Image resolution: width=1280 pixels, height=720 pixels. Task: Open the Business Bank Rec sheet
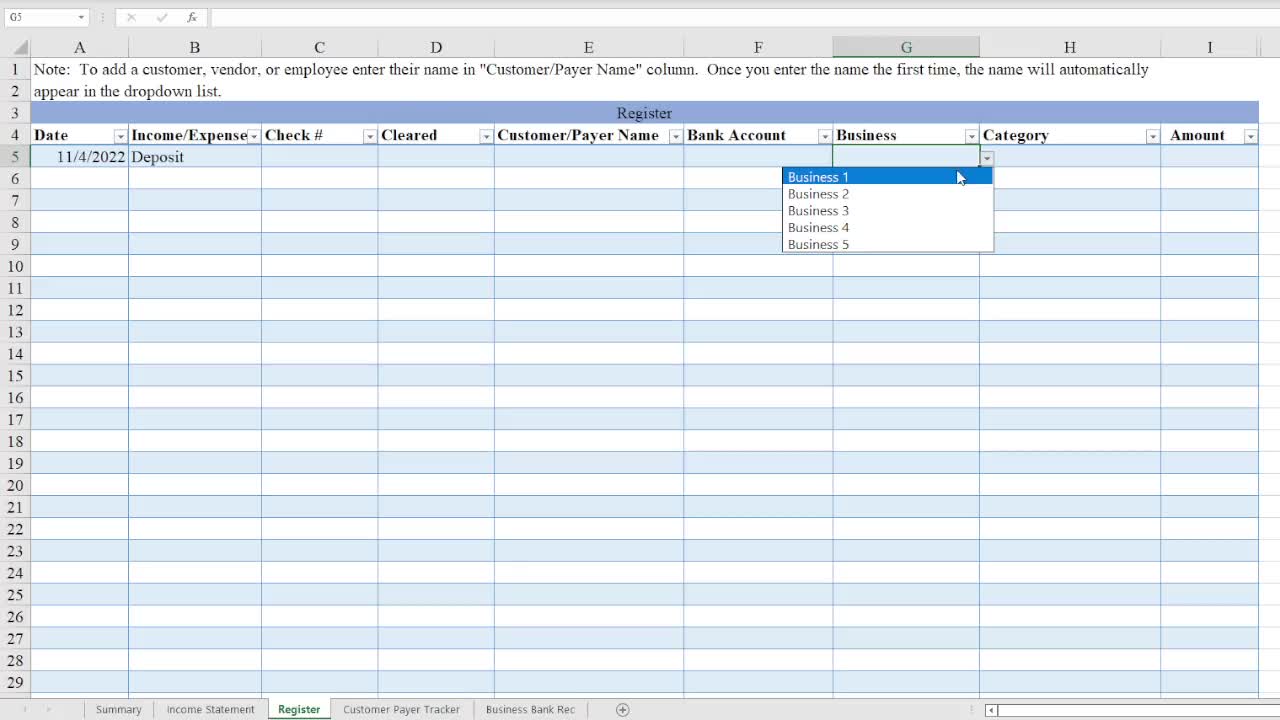tap(530, 709)
